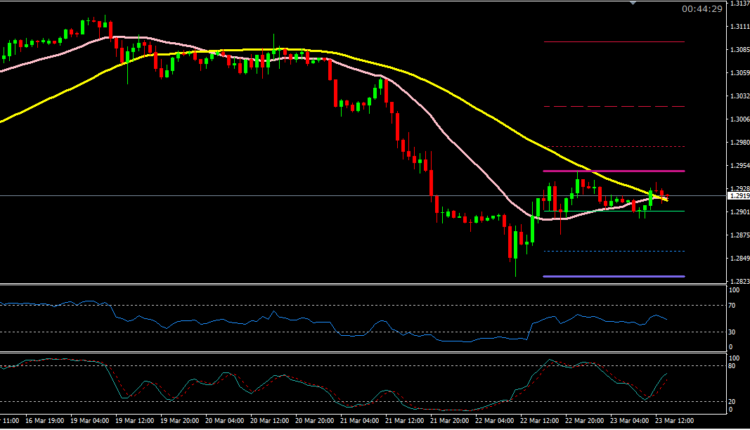Click the dotted blue horizontal level line

pyautogui.click(x=598, y=251)
